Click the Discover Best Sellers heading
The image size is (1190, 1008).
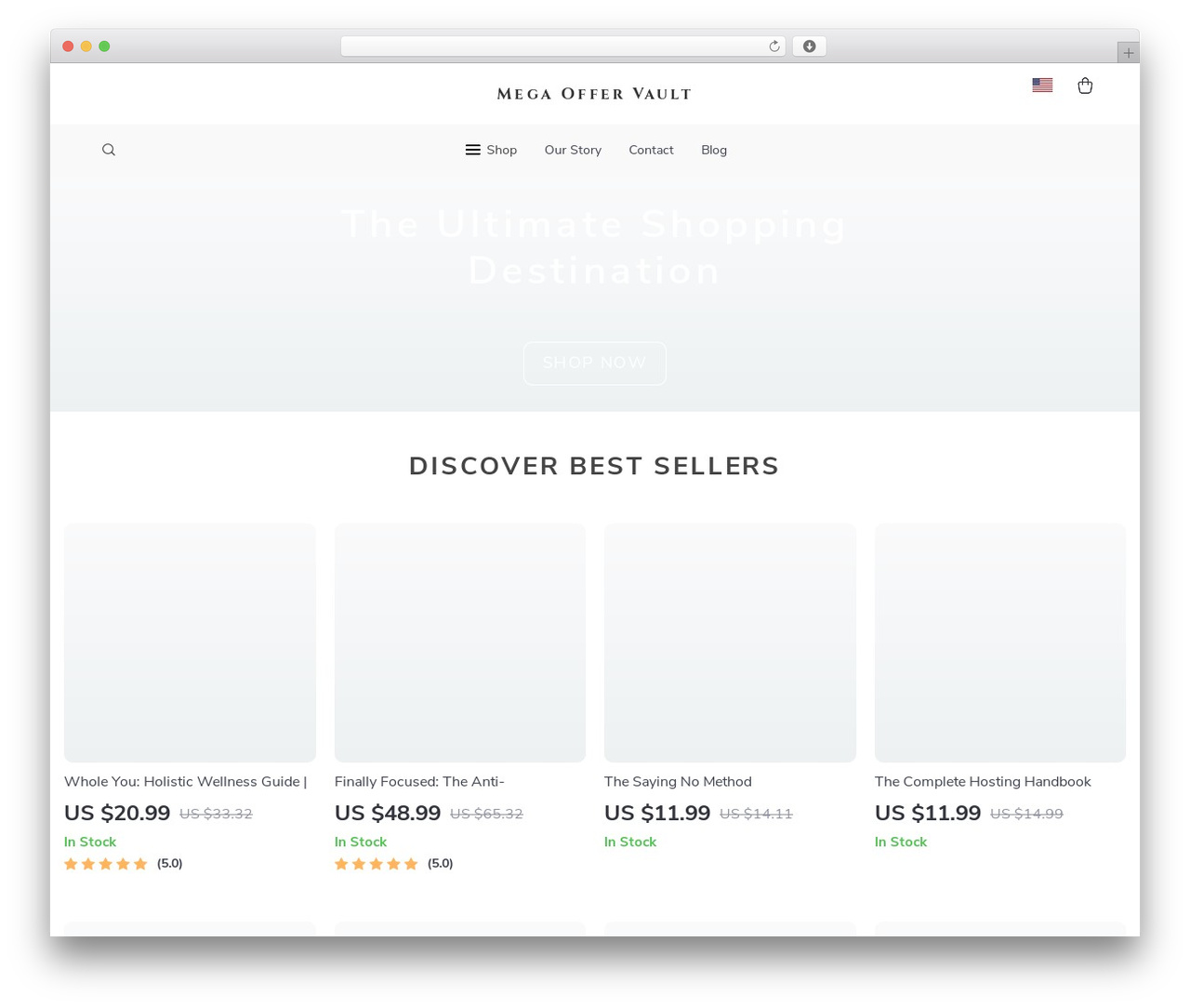[594, 466]
